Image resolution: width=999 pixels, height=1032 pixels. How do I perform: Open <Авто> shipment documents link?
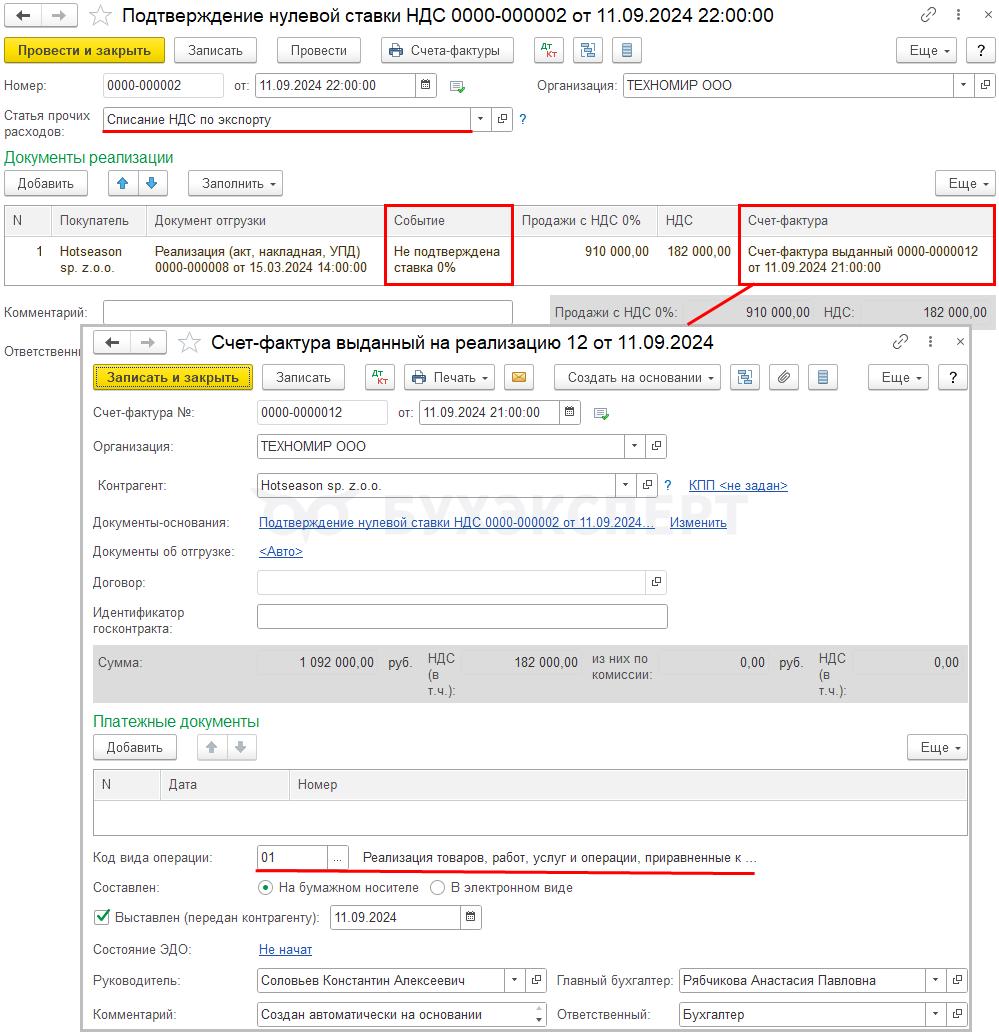tap(281, 551)
